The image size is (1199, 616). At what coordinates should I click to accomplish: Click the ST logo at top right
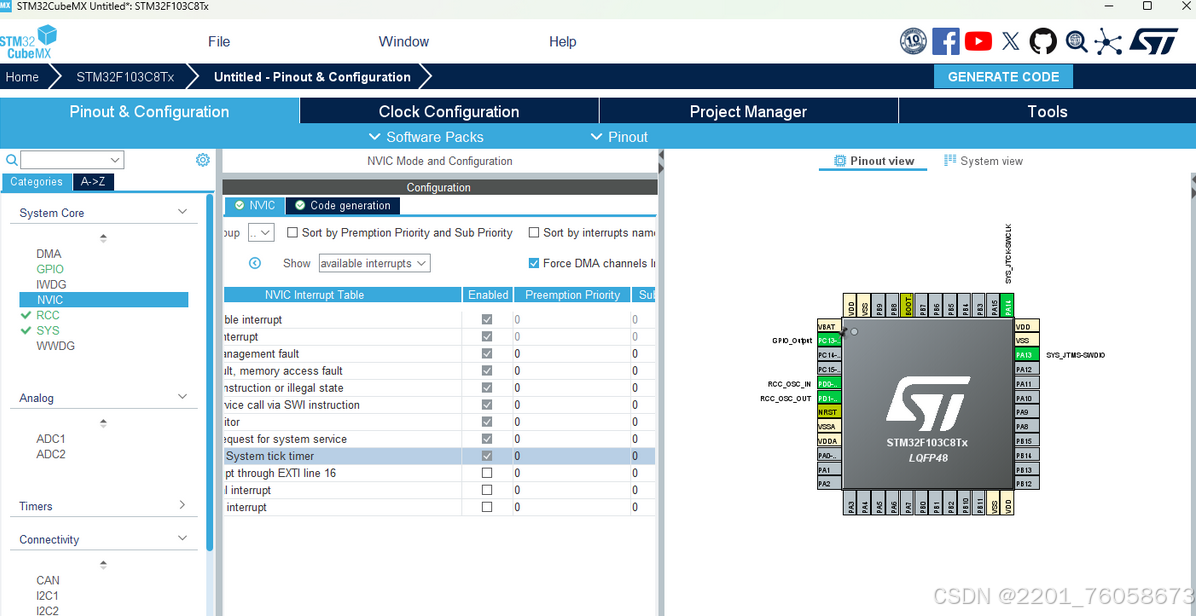click(x=1154, y=41)
